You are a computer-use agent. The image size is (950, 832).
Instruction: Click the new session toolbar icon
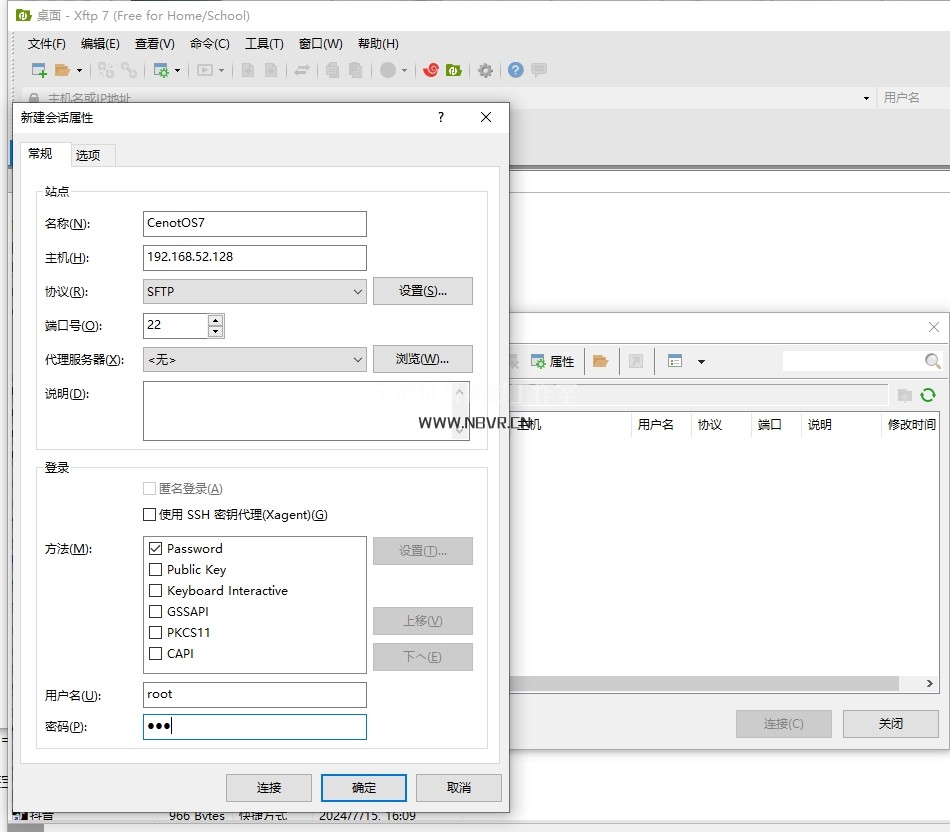click(x=39, y=70)
